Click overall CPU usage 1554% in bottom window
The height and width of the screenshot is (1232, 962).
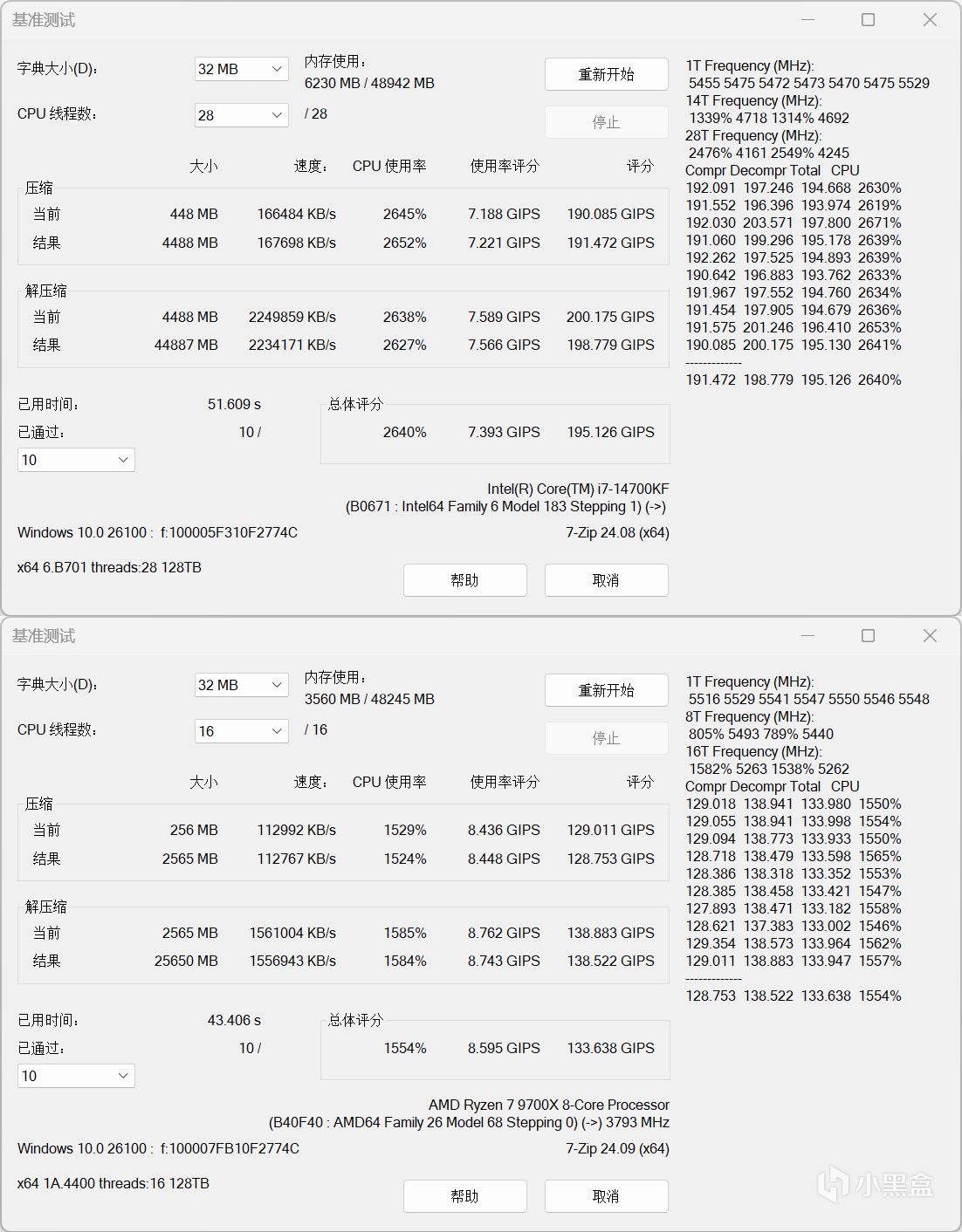(x=404, y=1048)
